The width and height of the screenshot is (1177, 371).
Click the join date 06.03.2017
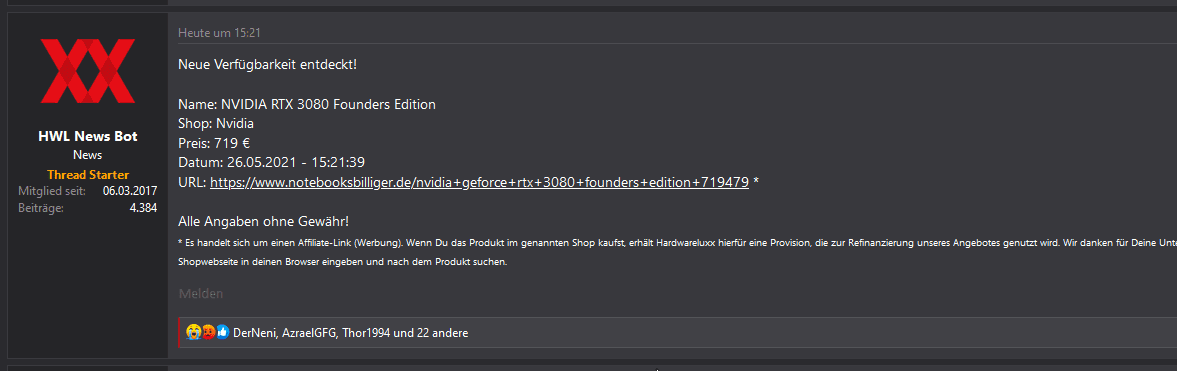(130, 192)
